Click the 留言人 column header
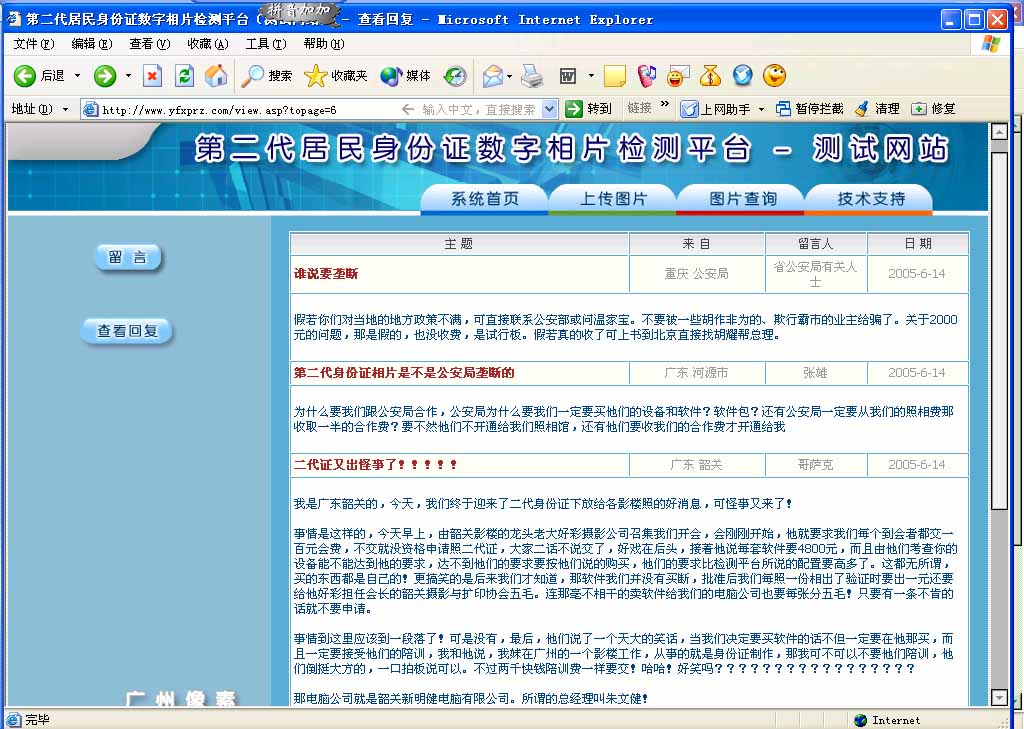The width and height of the screenshot is (1024, 729). (816, 244)
